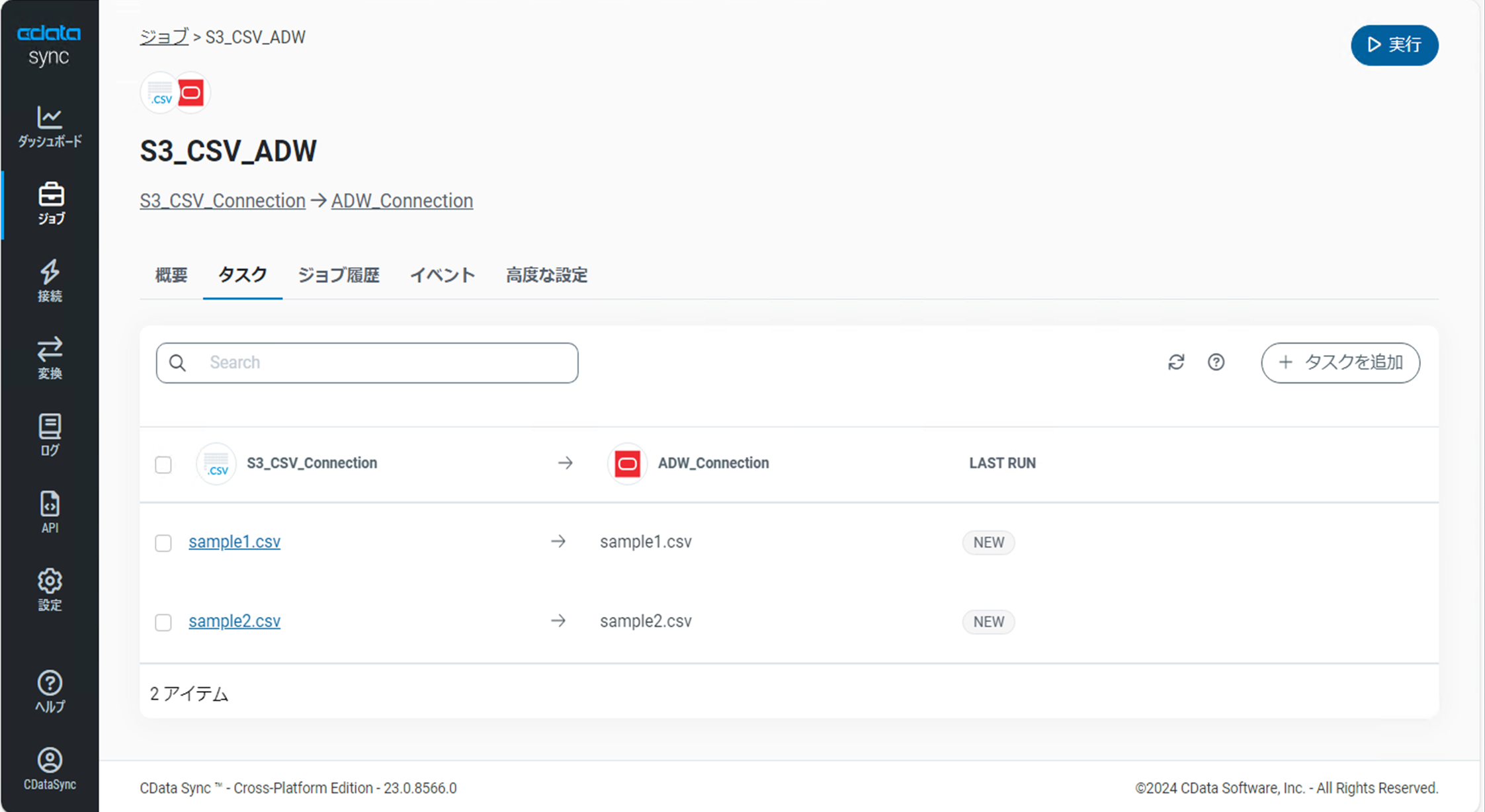
Task: Click destination table name sample2.csv
Action: pos(646,621)
